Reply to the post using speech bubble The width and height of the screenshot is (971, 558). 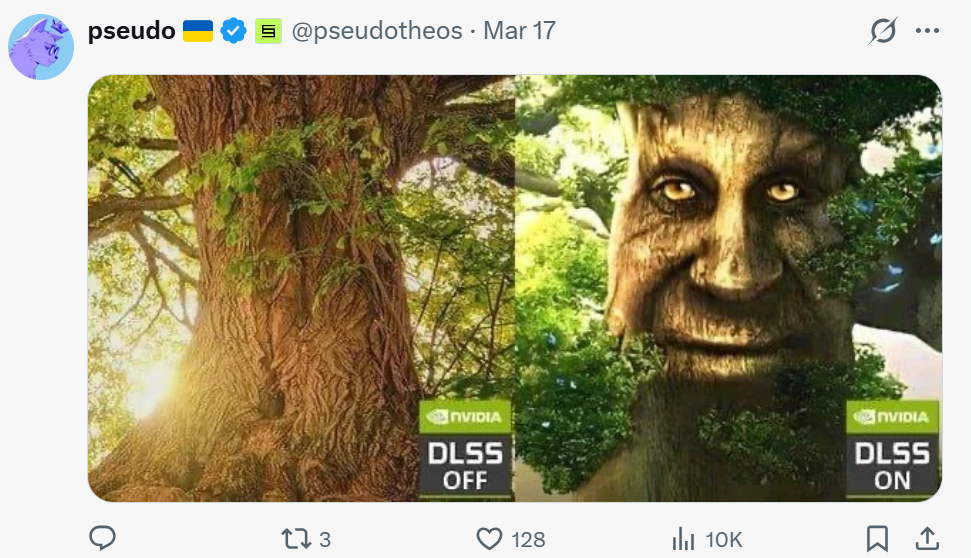[x=102, y=539]
